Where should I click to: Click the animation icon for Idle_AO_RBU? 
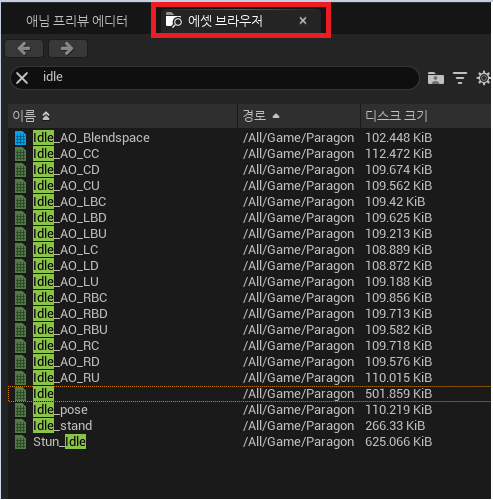pyautogui.click(x=20, y=330)
